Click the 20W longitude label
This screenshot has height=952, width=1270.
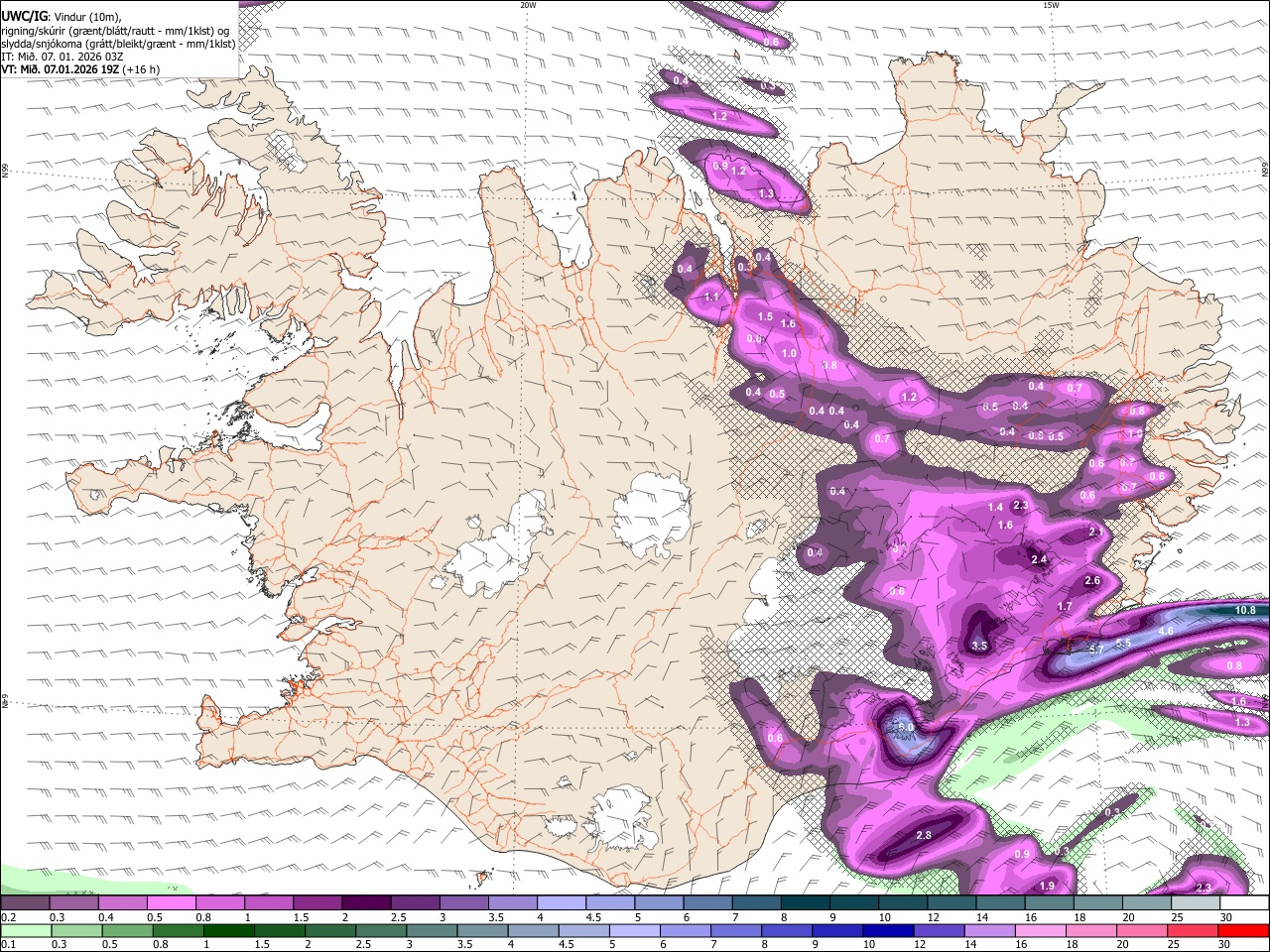pos(528,5)
